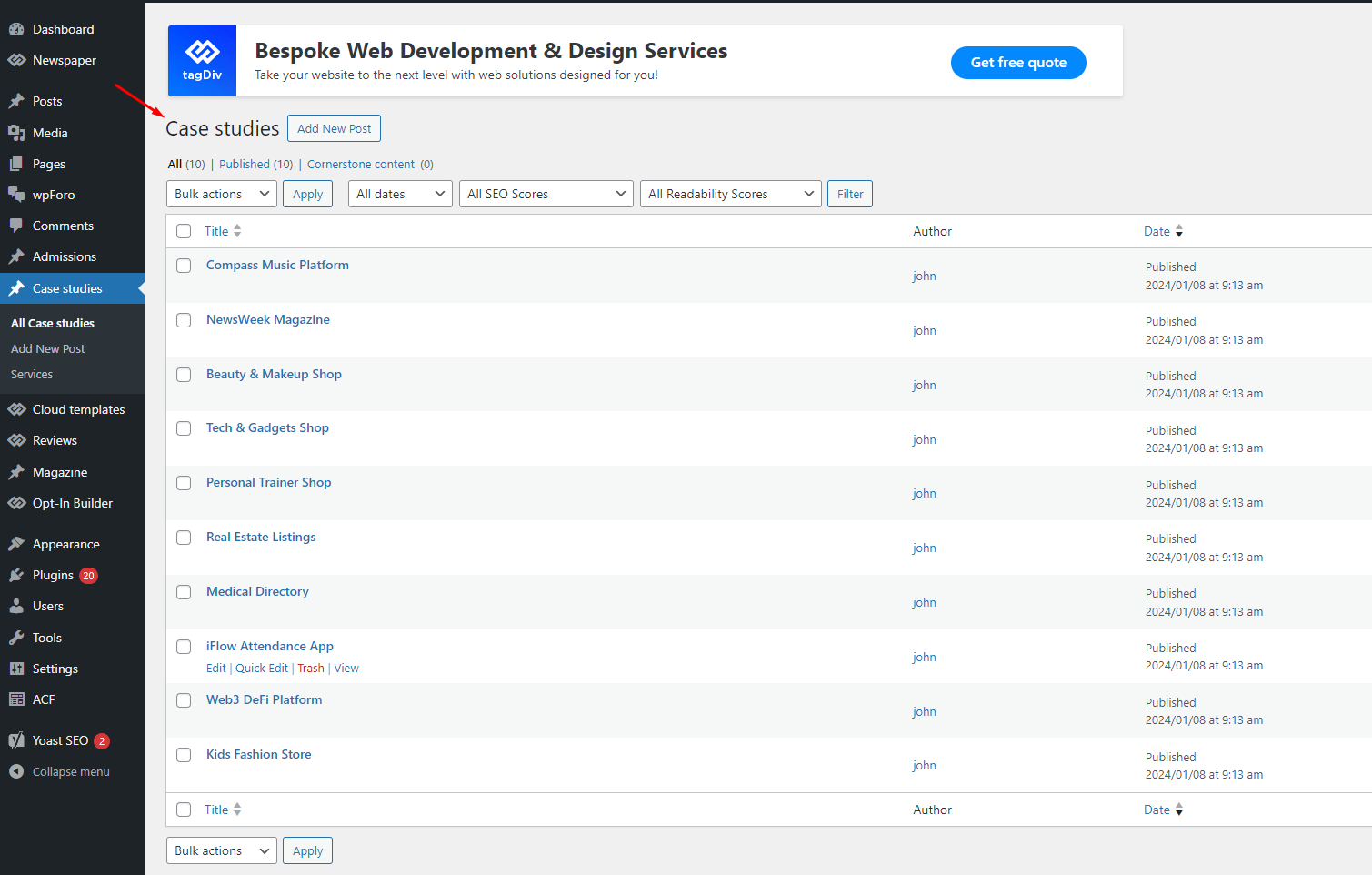The width and height of the screenshot is (1372, 875).
Task: Click the Yoast SEO notification badge 2
Action: [102, 741]
